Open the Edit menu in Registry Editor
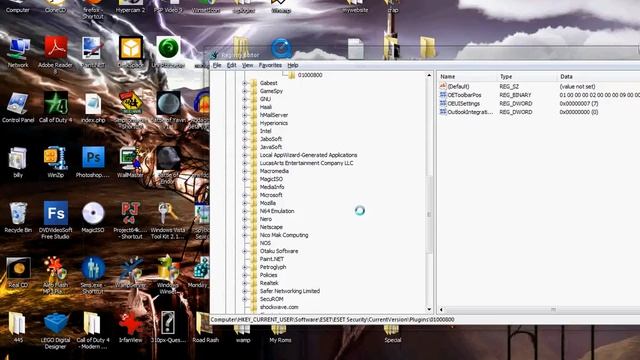 231,65
